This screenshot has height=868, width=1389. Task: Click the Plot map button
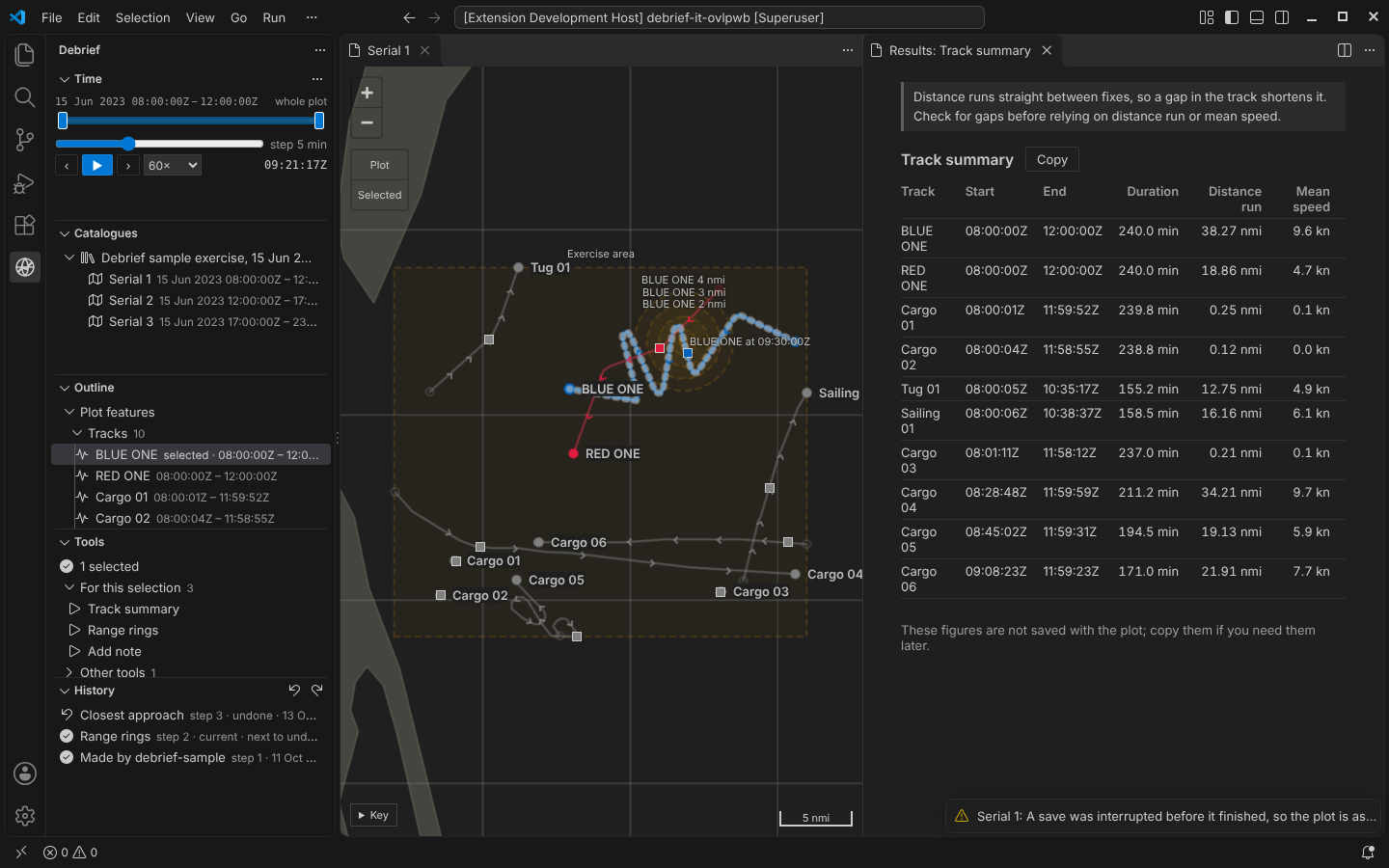pos(380,165)
